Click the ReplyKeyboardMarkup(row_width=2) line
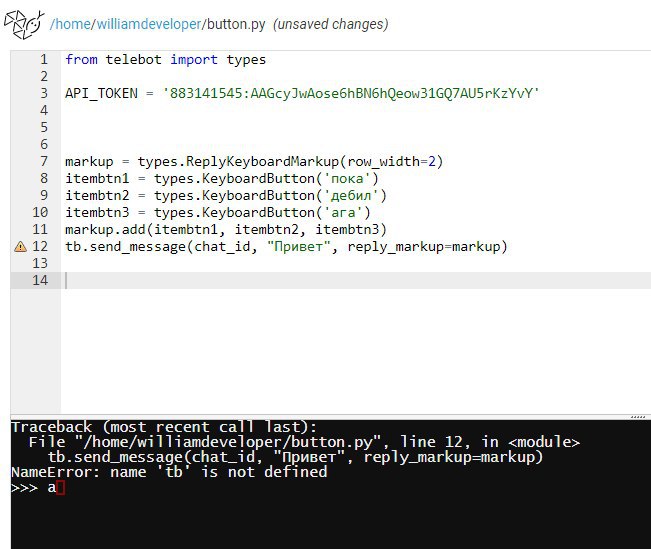The height and width of the screenshot is (549, 651). coord(254,162)
